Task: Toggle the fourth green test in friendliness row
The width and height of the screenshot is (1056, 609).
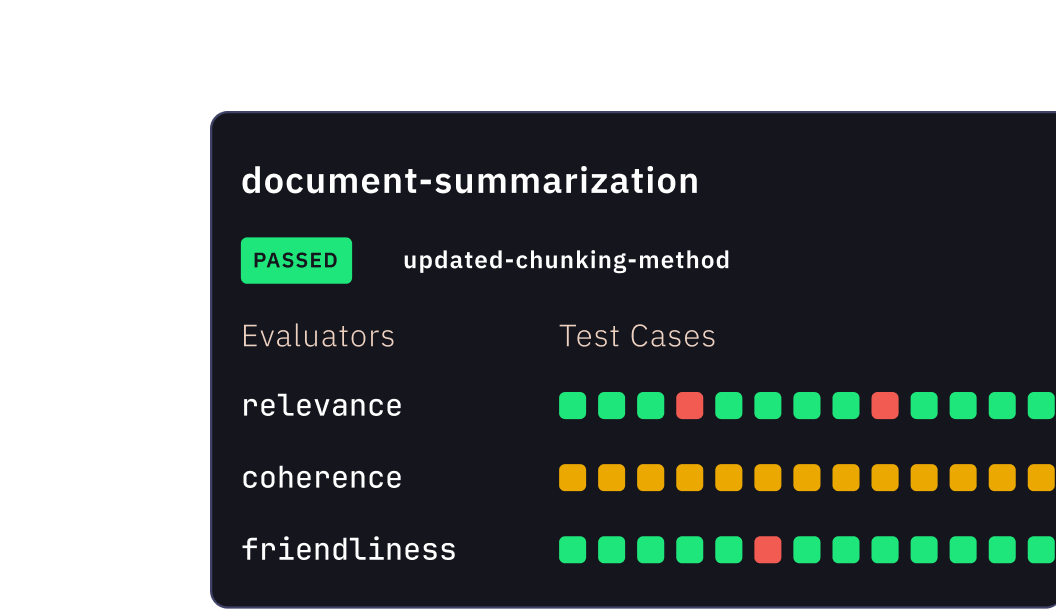Action: (x=689, y=549)
